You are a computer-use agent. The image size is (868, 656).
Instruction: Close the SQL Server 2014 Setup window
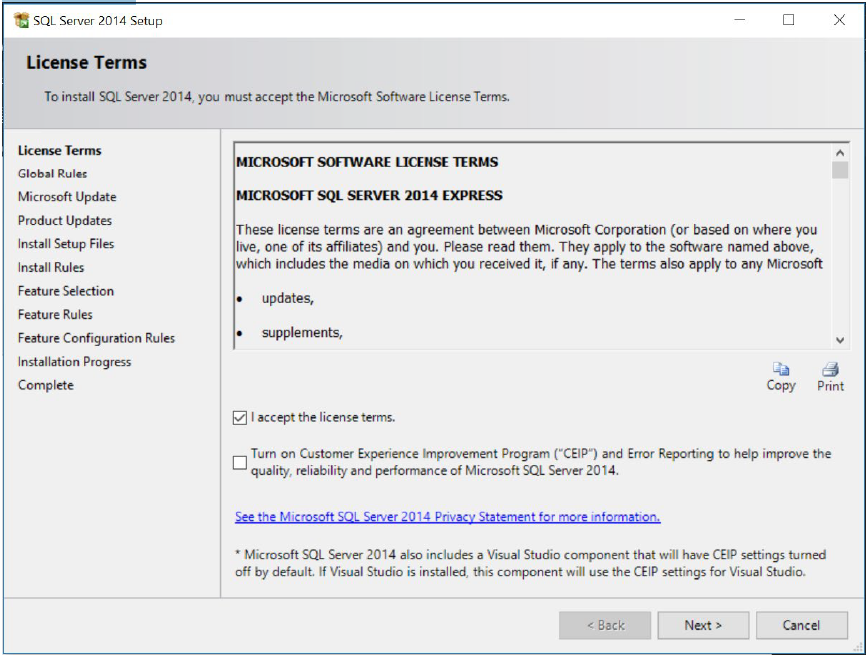tap(839, 20)
